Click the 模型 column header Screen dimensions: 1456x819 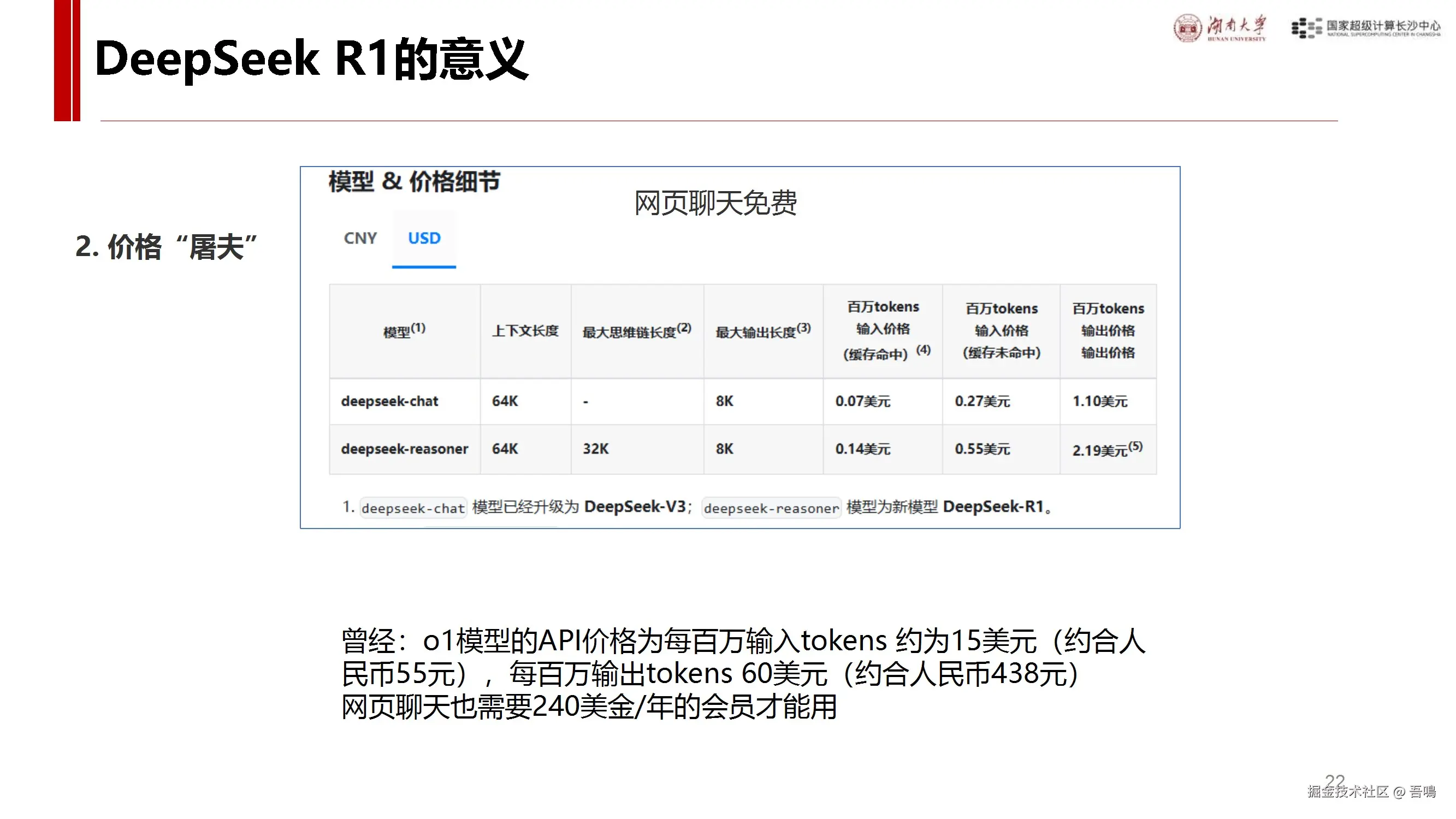coord(404,331)
